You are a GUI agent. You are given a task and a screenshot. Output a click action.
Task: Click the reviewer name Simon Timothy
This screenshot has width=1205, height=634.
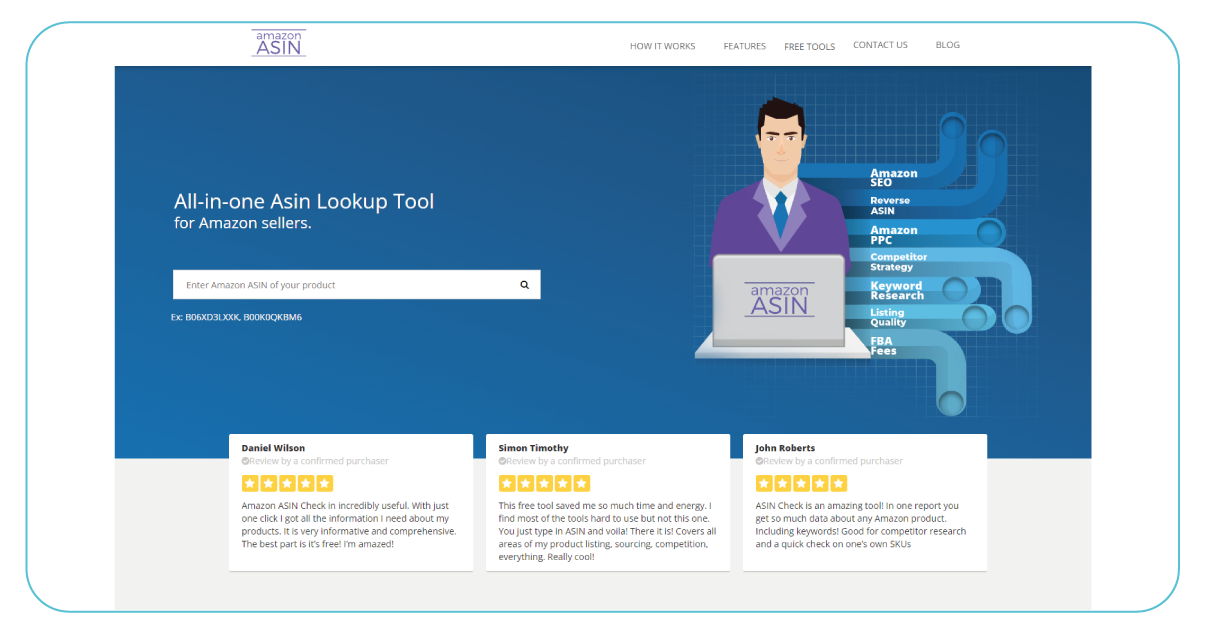(533, 448)
